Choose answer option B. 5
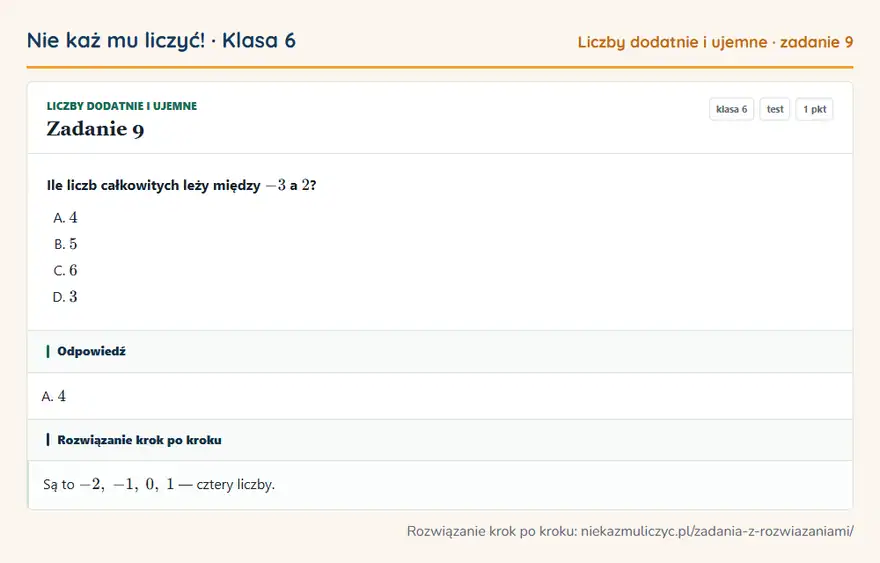The width and height of the screenshot is (880, 563). coord(65,244)
